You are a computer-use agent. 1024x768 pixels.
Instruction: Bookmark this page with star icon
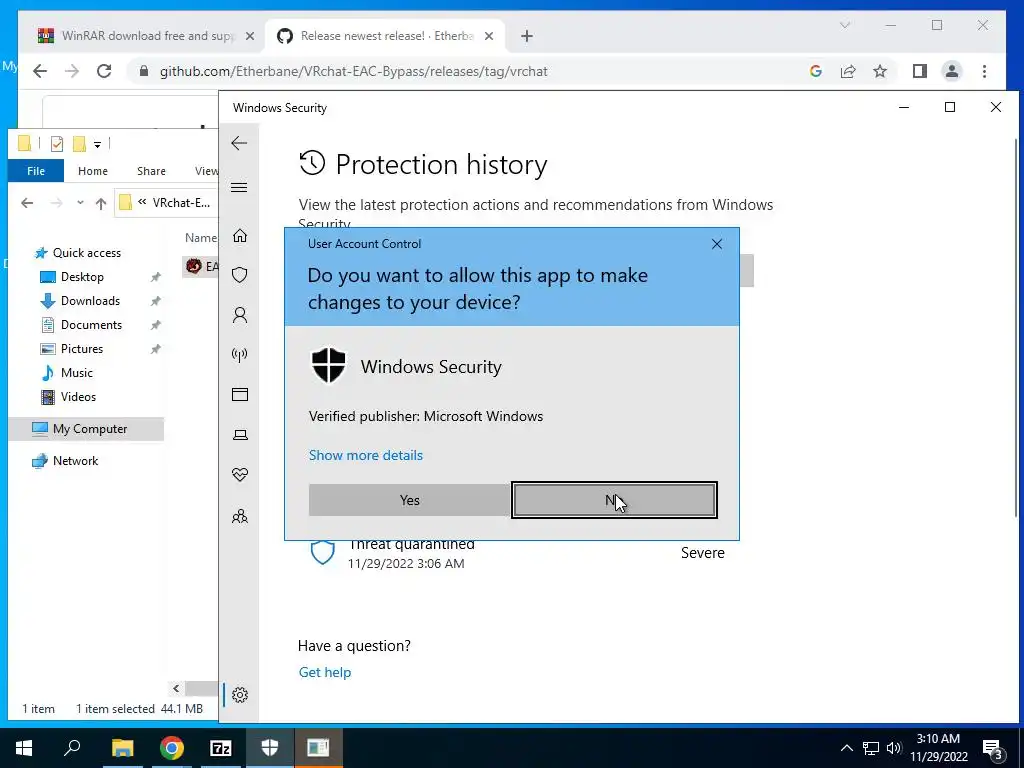pyautogui.click(x=880, y=71)
